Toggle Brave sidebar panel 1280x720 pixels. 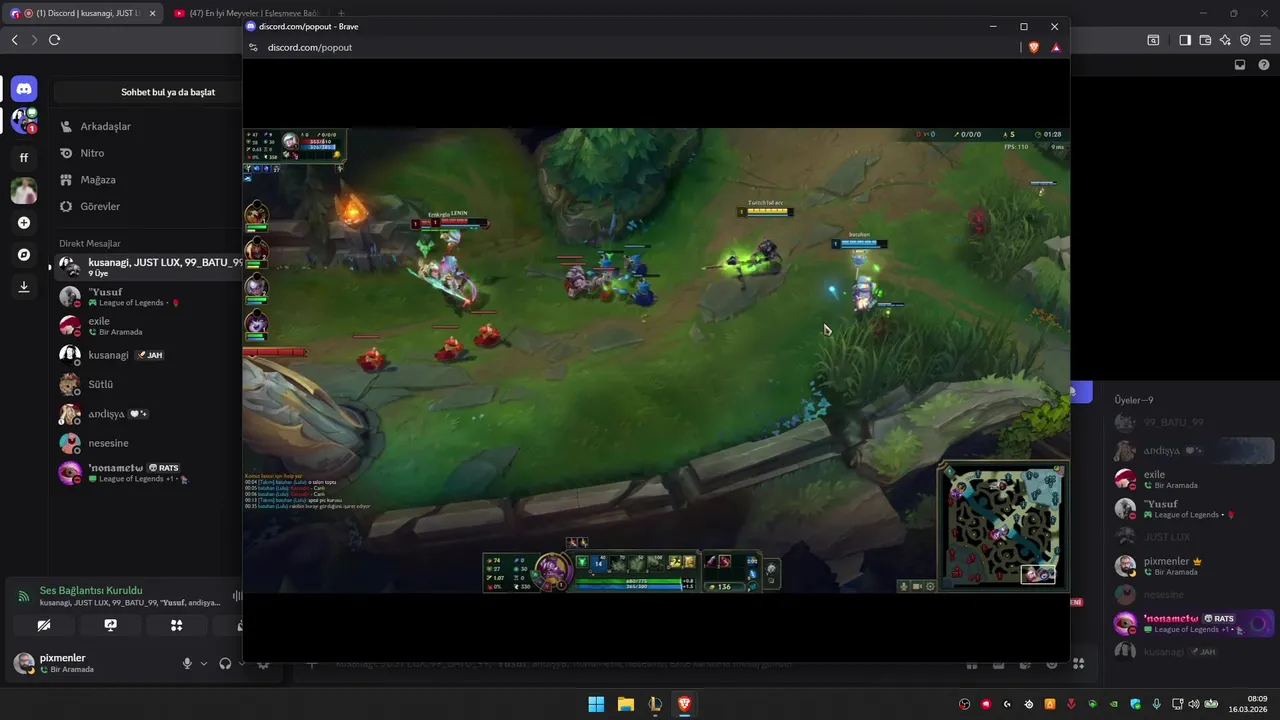point(1185,40)
